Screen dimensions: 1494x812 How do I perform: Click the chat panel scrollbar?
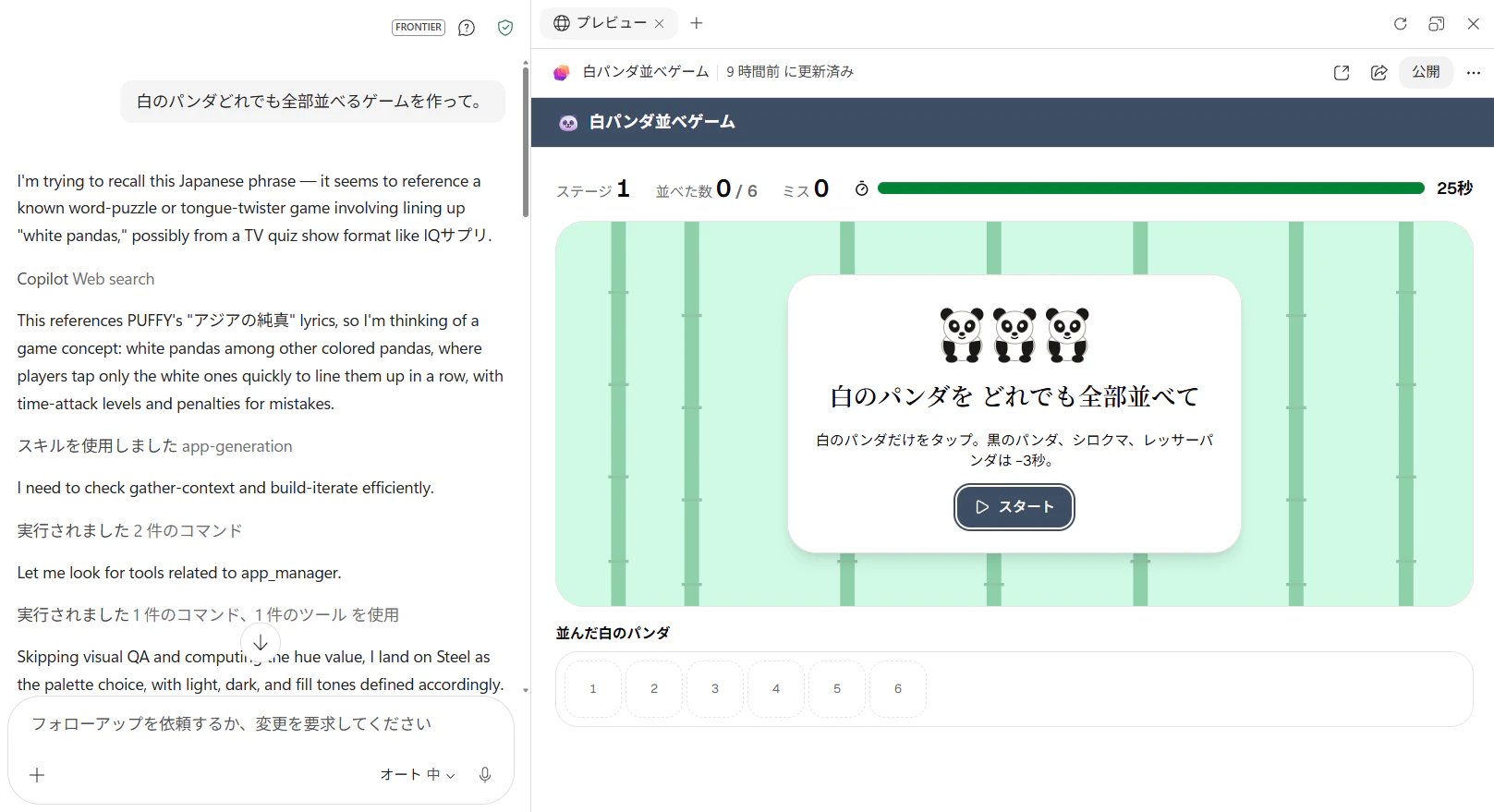[526, 143]
